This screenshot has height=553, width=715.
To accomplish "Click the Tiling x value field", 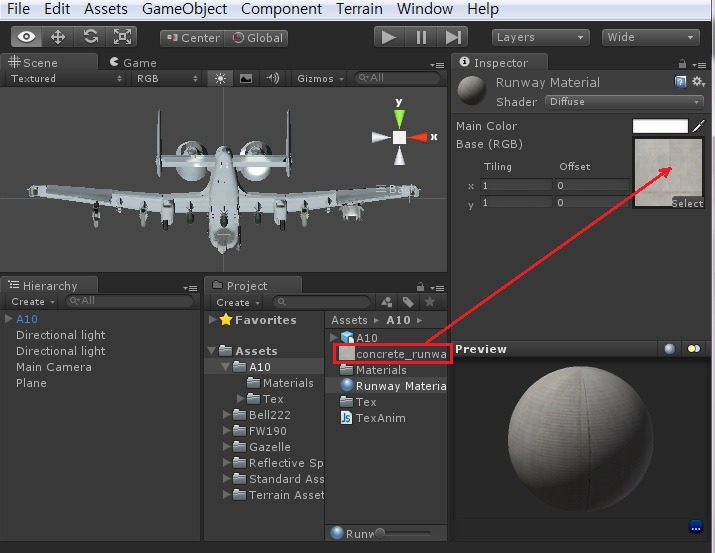I will tap(516, 186).
